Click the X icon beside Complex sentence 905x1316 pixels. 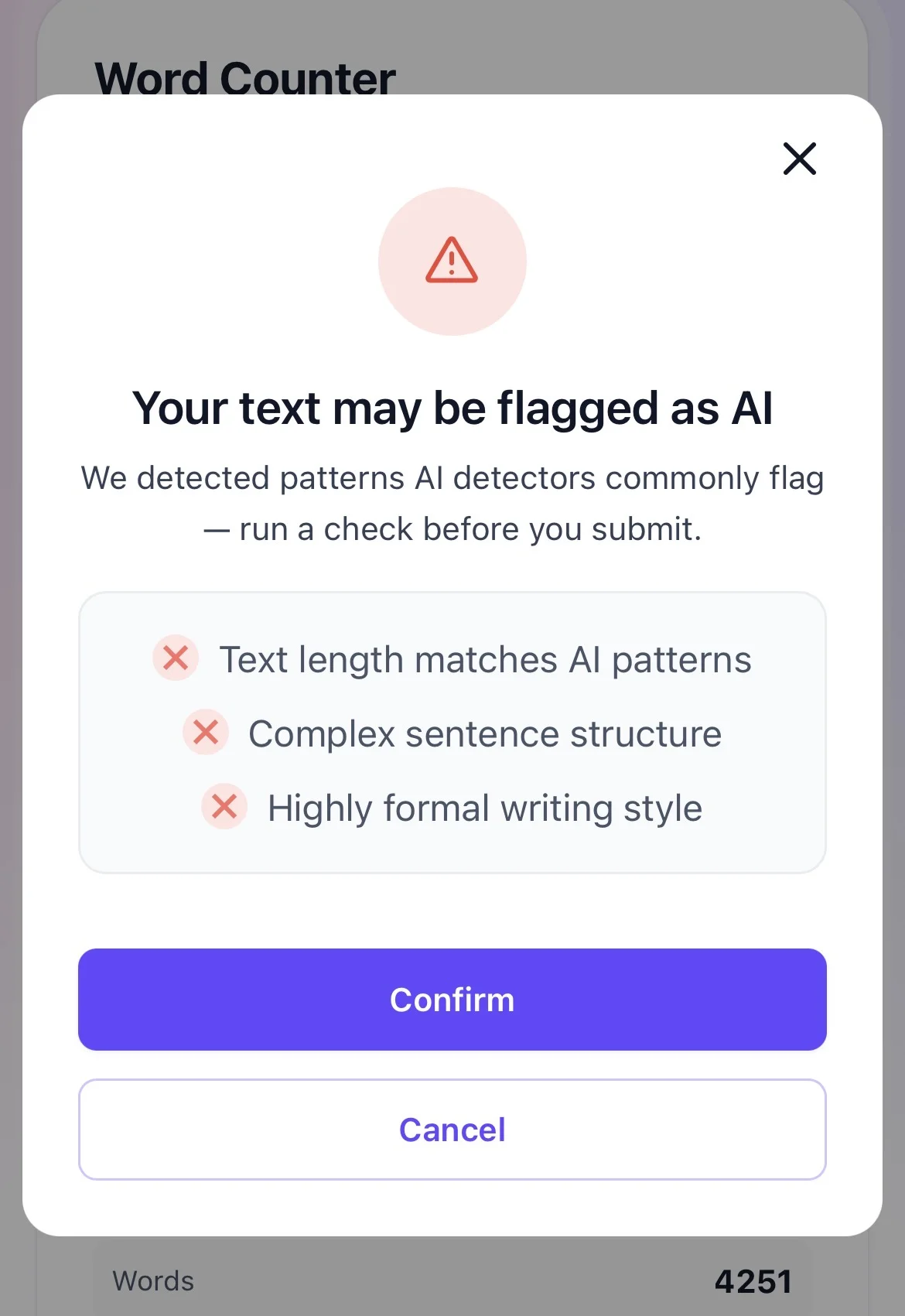[x=206, y=732]
